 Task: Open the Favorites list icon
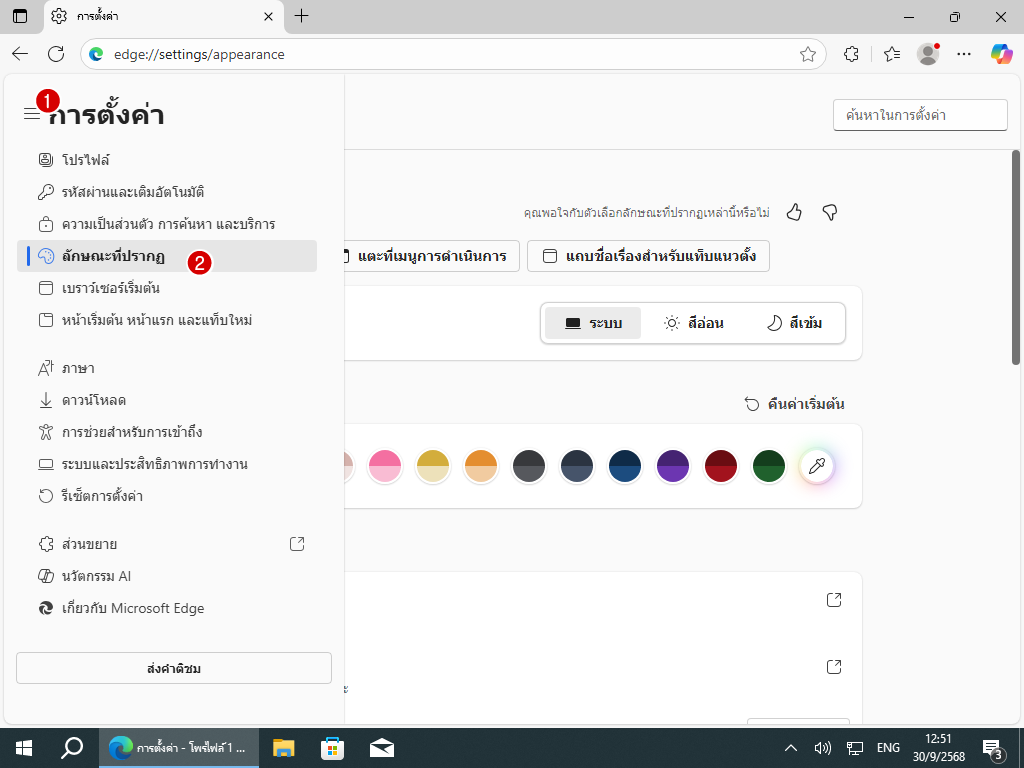click(892, 54)
